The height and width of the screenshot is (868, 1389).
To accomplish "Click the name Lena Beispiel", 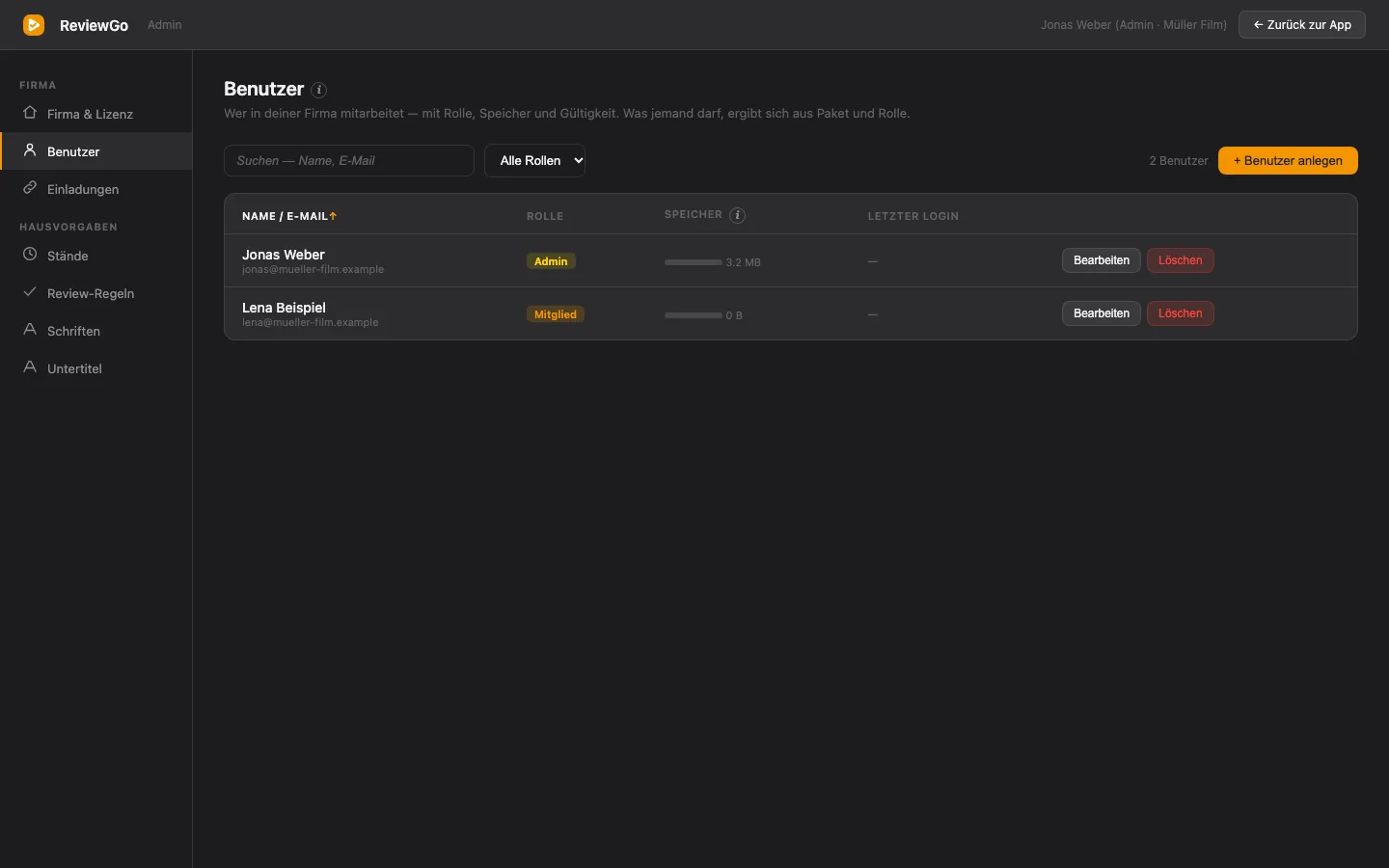I will point(284,308).
